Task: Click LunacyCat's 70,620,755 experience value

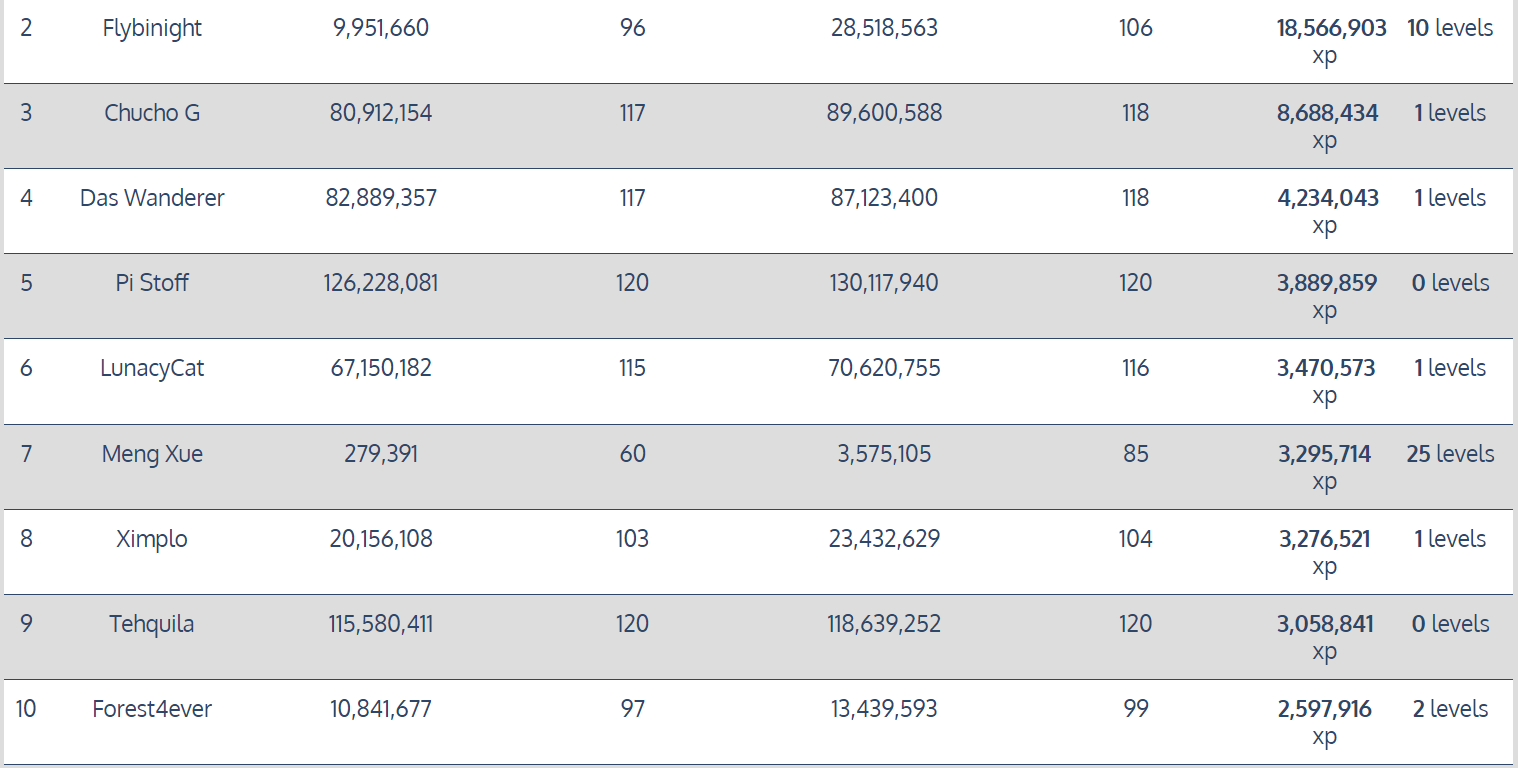Action: pos(884,368)
